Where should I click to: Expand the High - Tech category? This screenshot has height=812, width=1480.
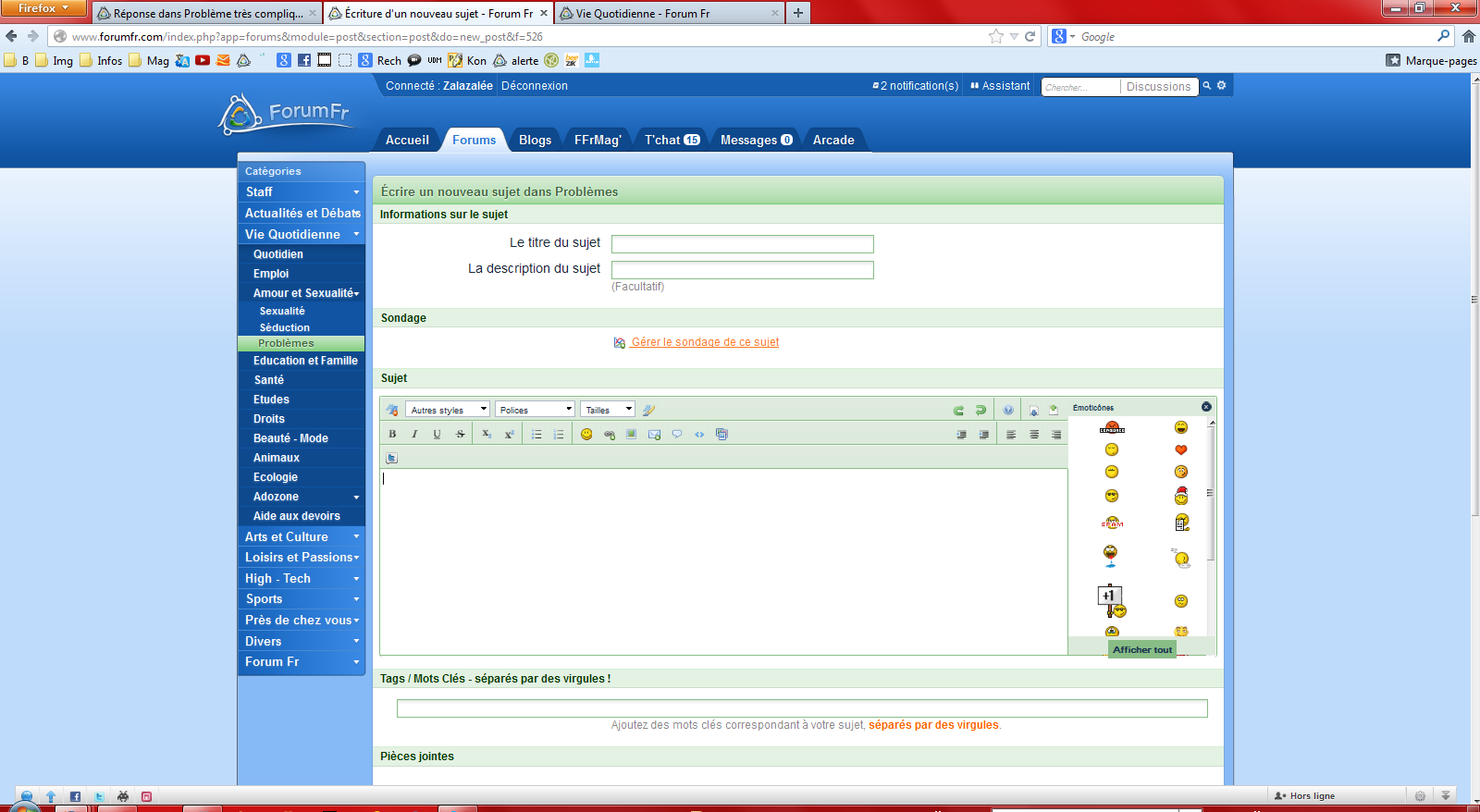[301, 579]
